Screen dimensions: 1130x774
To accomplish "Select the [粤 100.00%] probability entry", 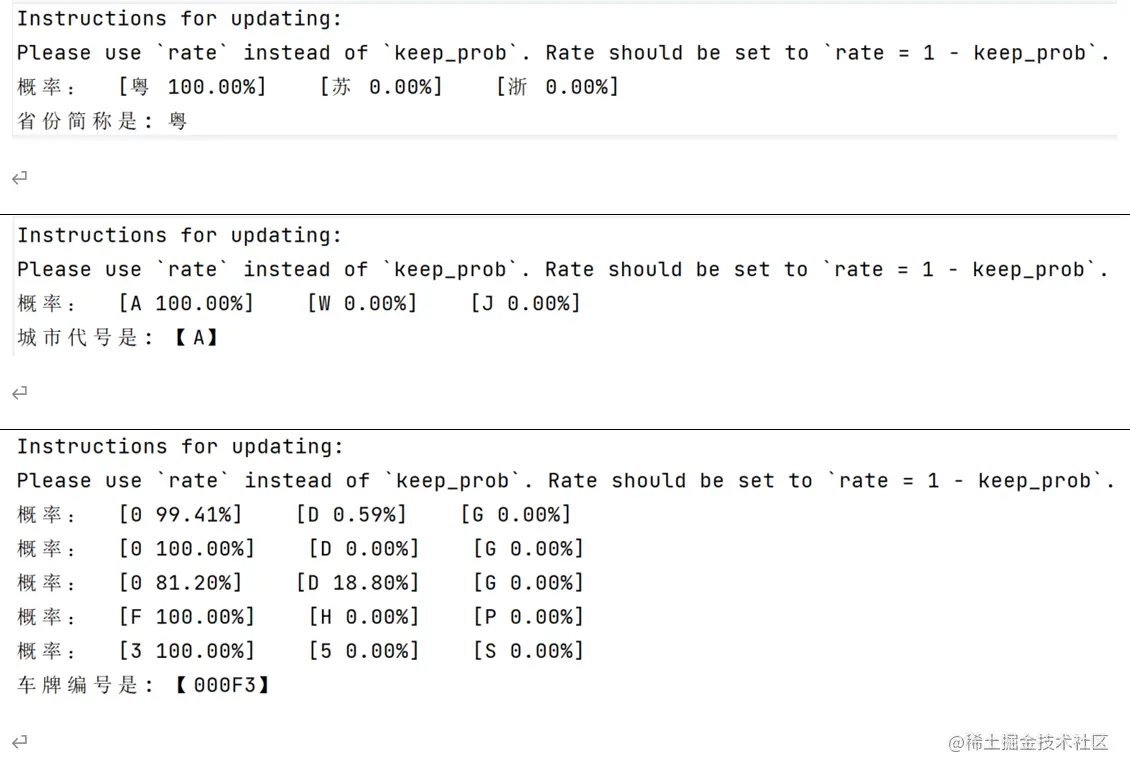I will pyautogui.click(x=193, y=87).
